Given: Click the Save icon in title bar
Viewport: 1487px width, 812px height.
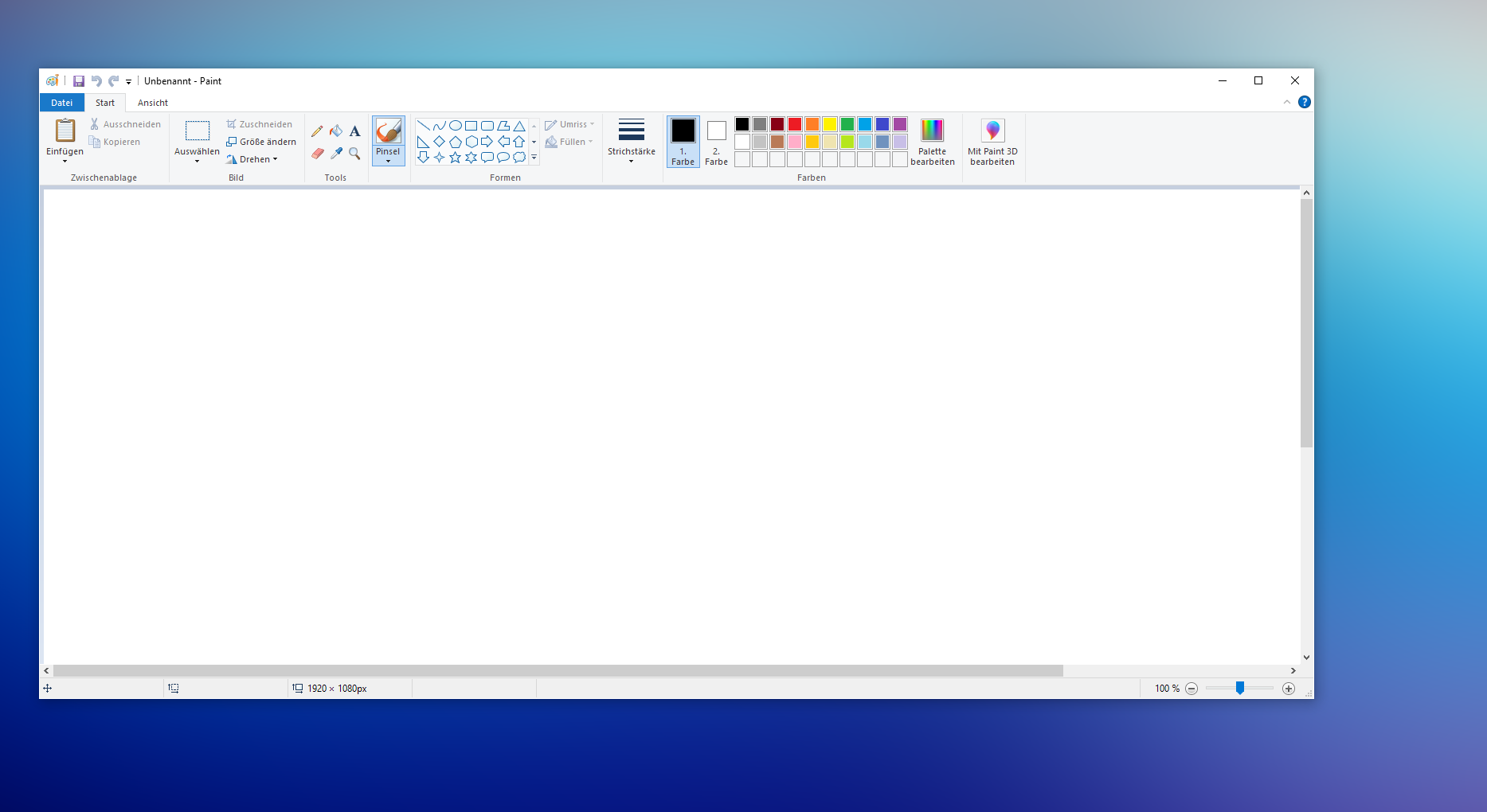Looking at the screenshot, I should point(79,81).
